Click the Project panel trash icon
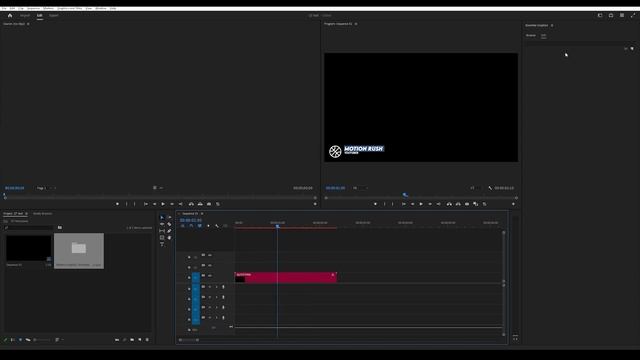 [x=147, y=340]
